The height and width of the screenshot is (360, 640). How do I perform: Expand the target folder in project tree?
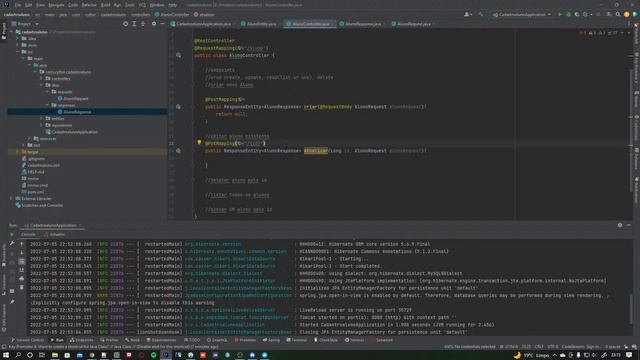tap(17, 152)
